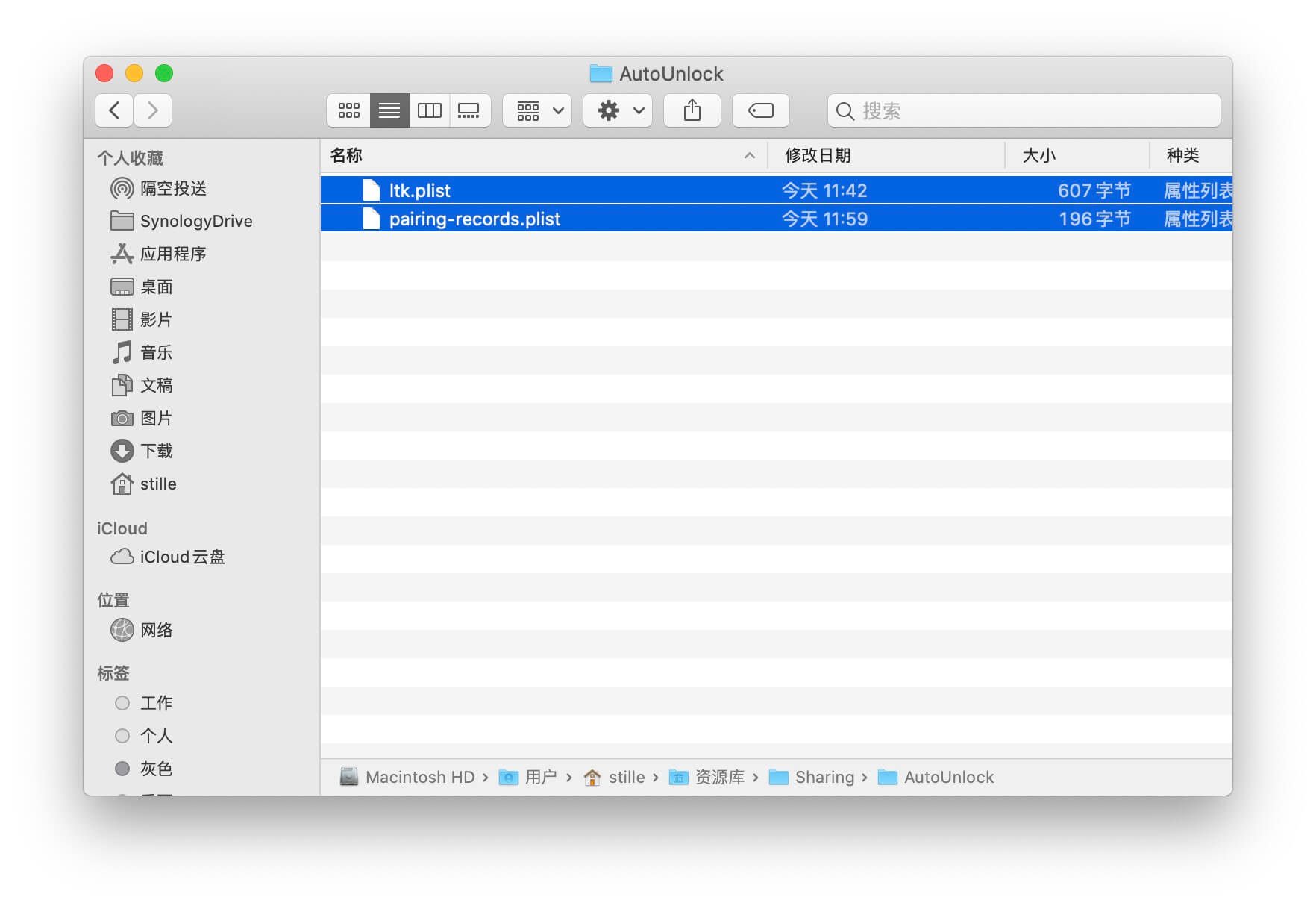Click AutoUnlock in path bar
The width and height of the screenshot is (1316, 906).
point(936,778)
